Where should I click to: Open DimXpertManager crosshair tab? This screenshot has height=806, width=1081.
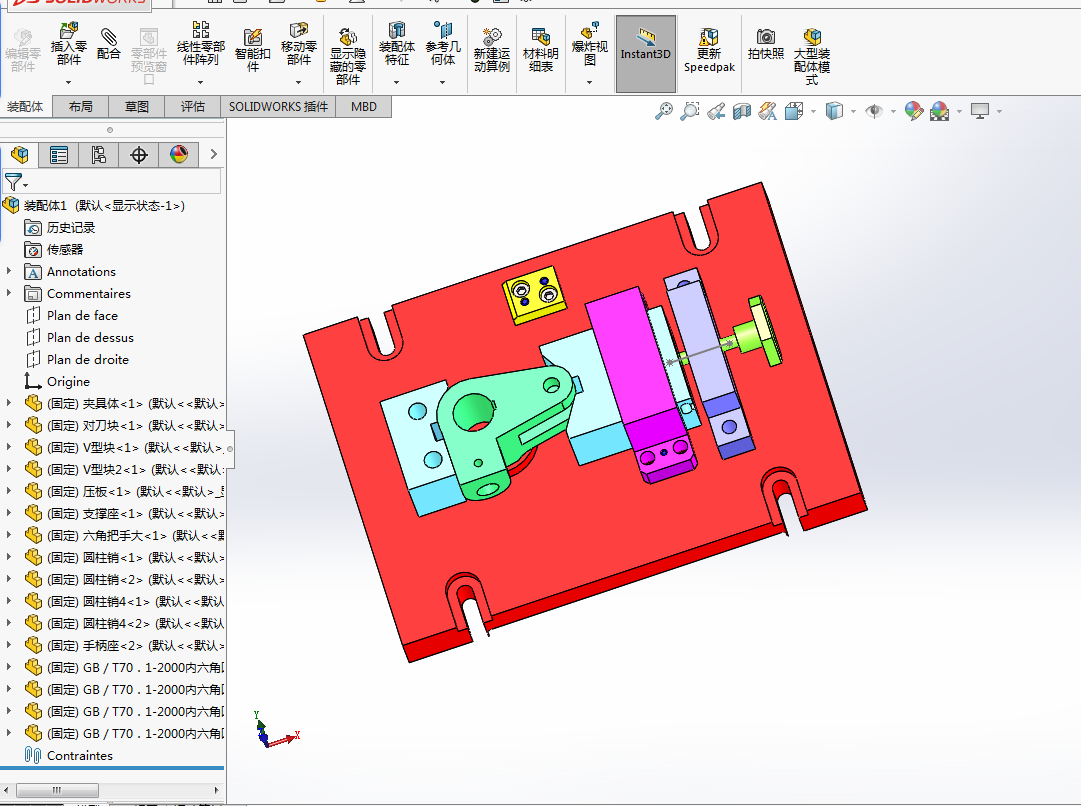[139, 155]
